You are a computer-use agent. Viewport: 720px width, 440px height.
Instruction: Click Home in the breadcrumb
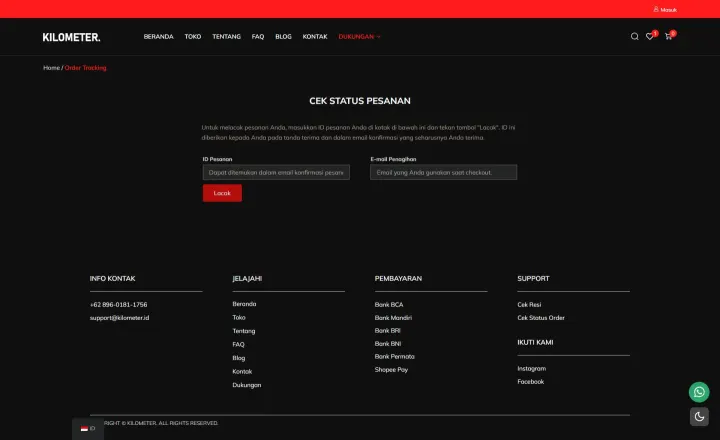click(51, 68)
